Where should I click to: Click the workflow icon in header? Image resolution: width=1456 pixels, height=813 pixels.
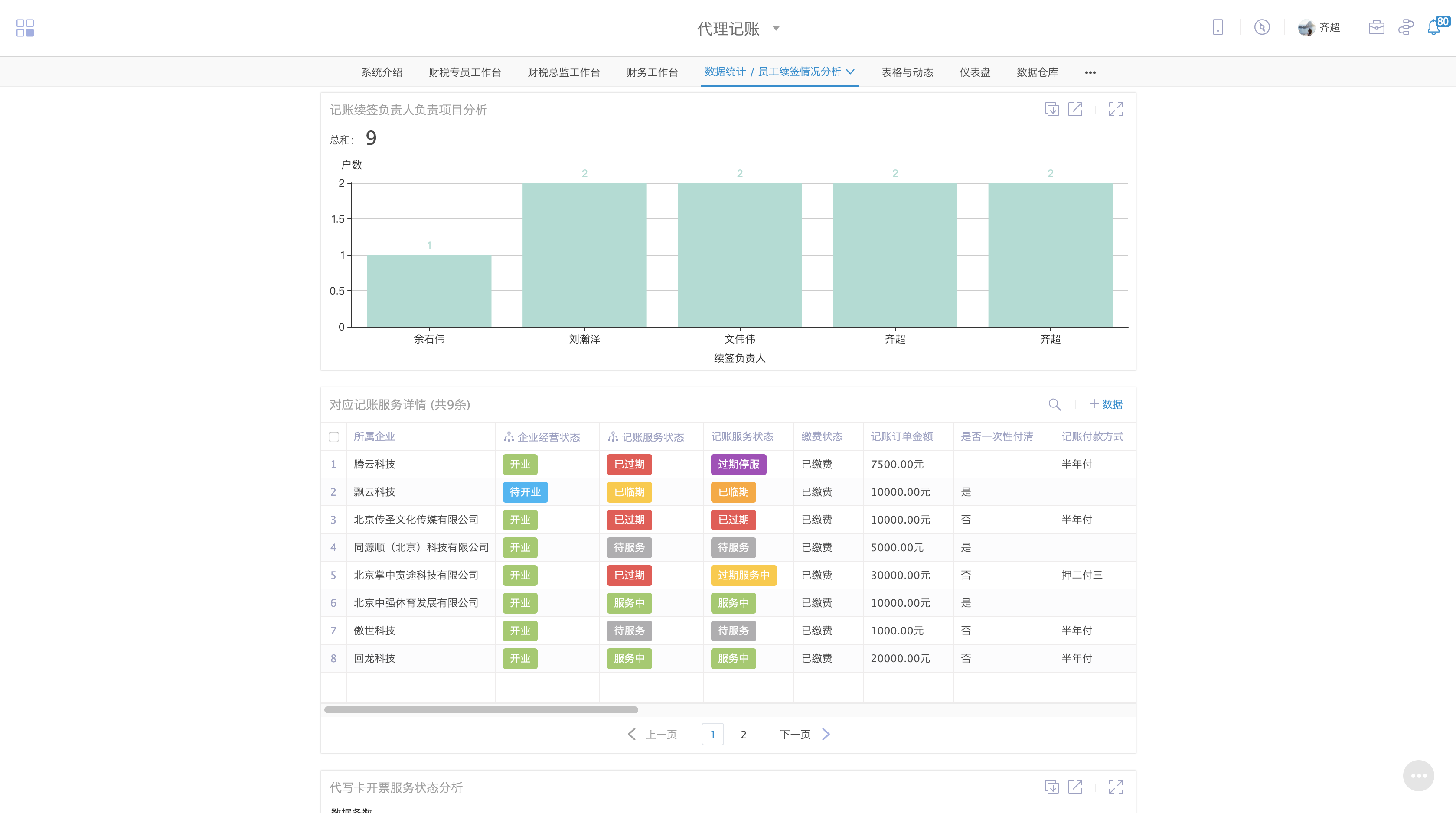click(x=1406, y=27)
